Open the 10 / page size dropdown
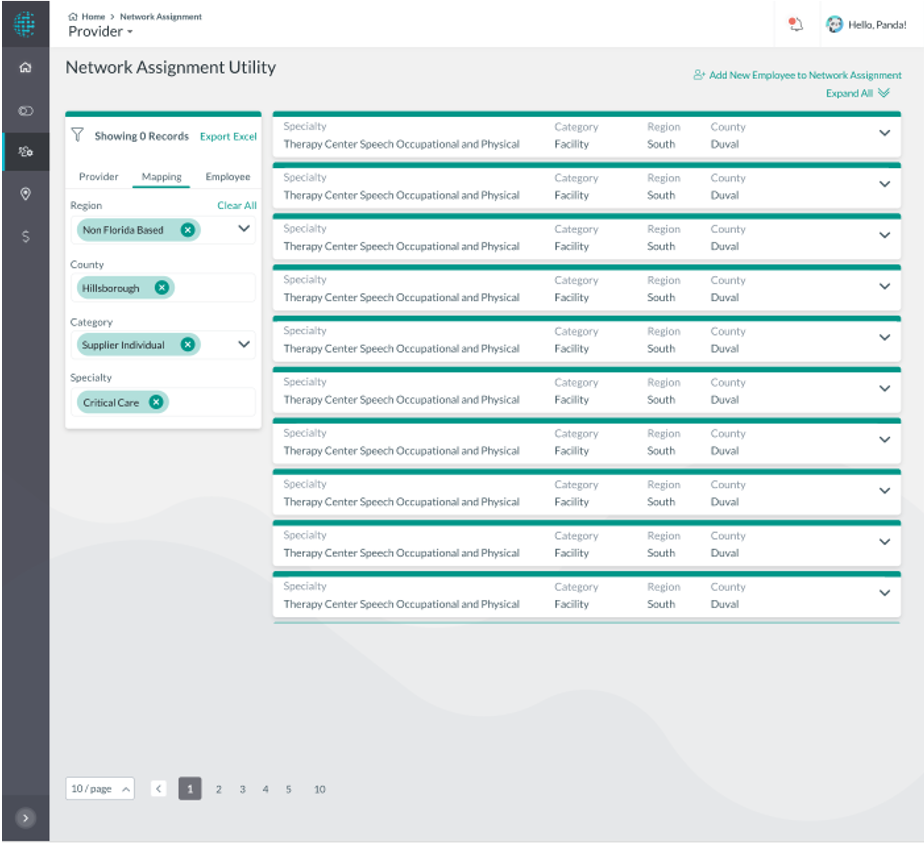Viewport: 924px width, 843px height. point(100,789)
